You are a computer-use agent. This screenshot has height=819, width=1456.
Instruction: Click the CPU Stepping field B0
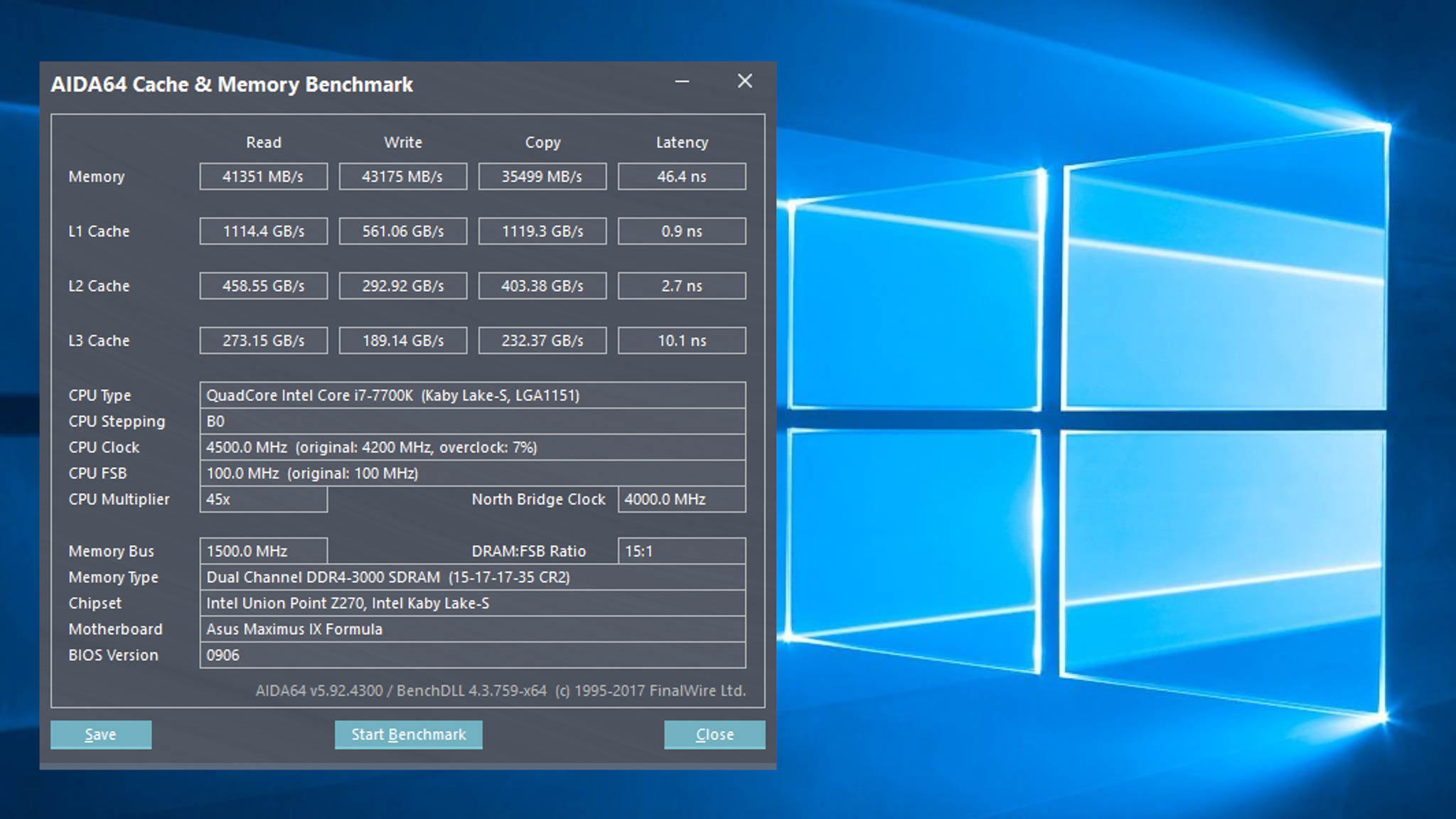tap(472, 421)
